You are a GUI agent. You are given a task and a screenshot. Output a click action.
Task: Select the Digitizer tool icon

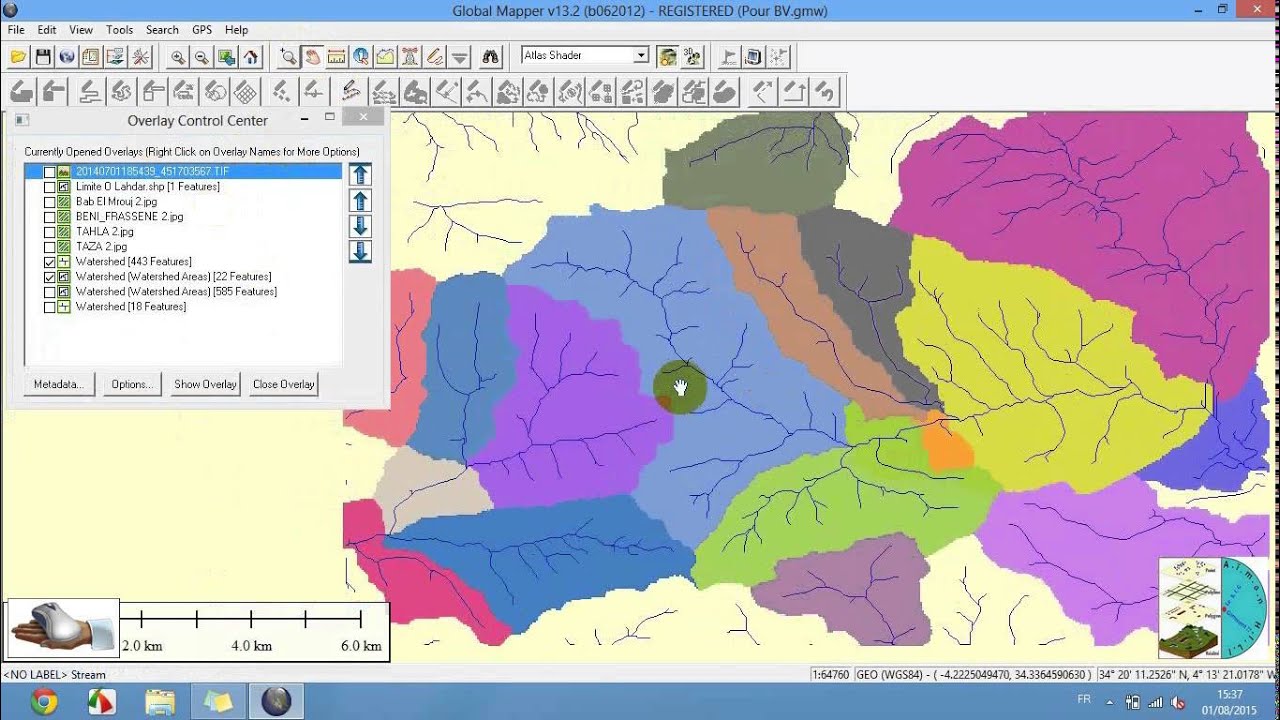(434, 57)
